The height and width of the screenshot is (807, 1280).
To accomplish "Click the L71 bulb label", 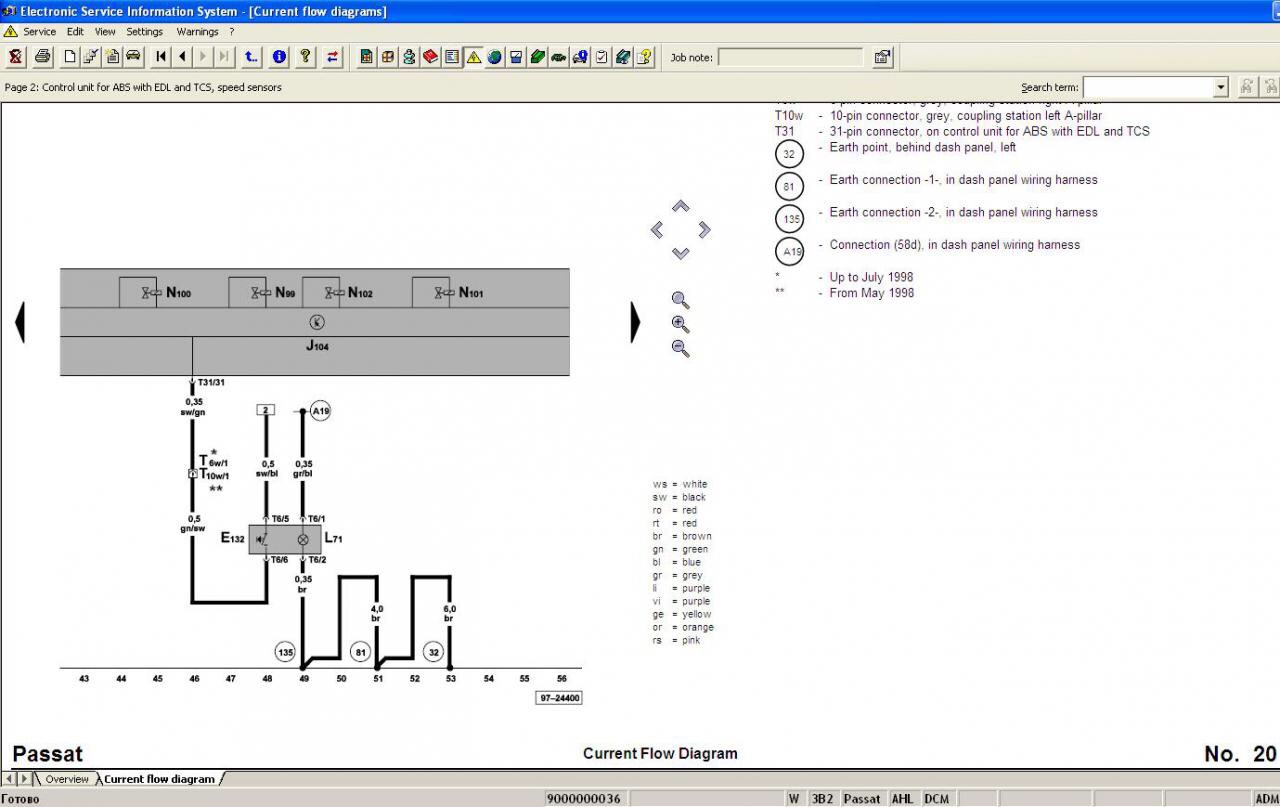I will tap(334, 538).
